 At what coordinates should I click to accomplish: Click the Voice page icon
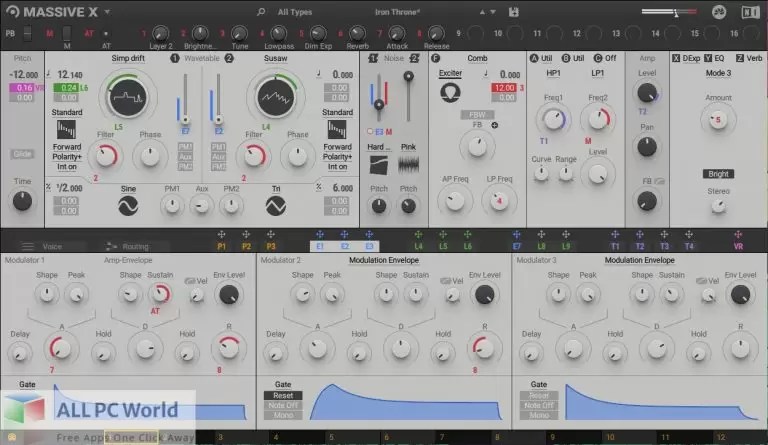point(27,246)
